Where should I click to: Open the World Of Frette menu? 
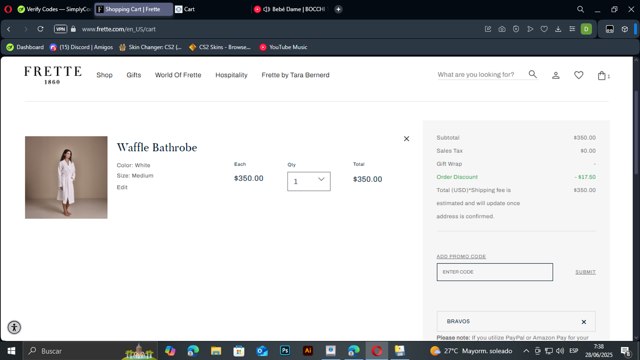[x=178, y=75]
